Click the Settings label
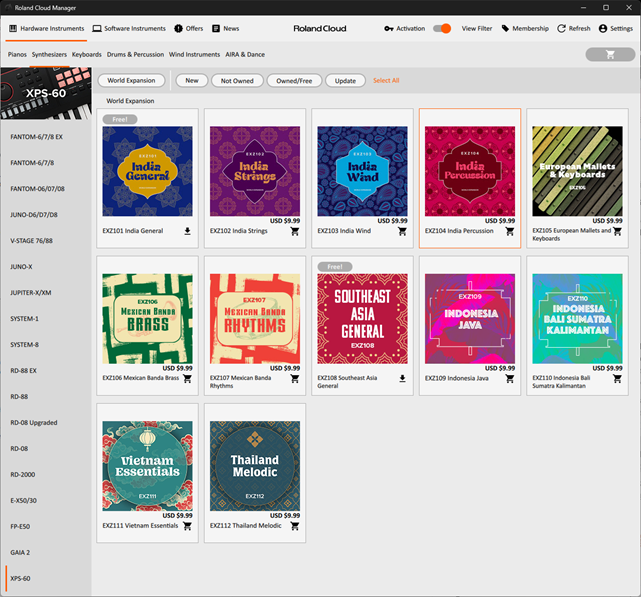 pyautogui.click(x=621, y=29)
